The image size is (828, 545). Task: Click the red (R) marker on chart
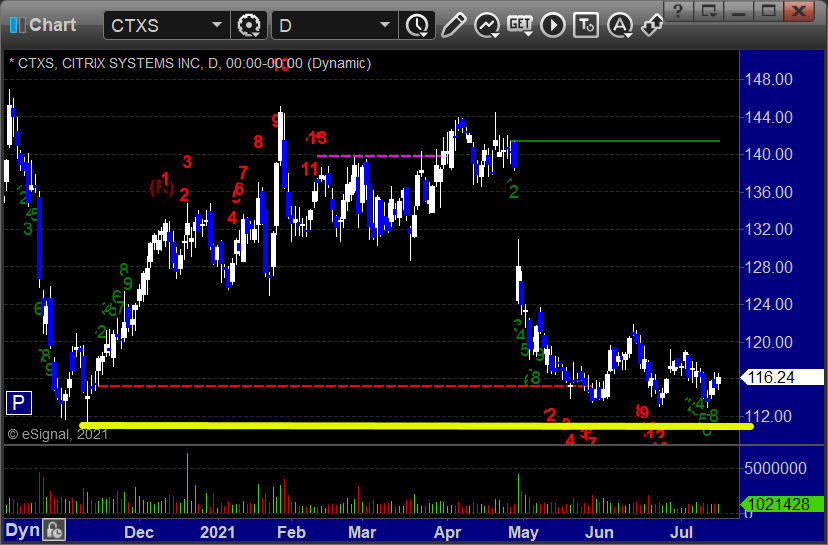(162, 187)
